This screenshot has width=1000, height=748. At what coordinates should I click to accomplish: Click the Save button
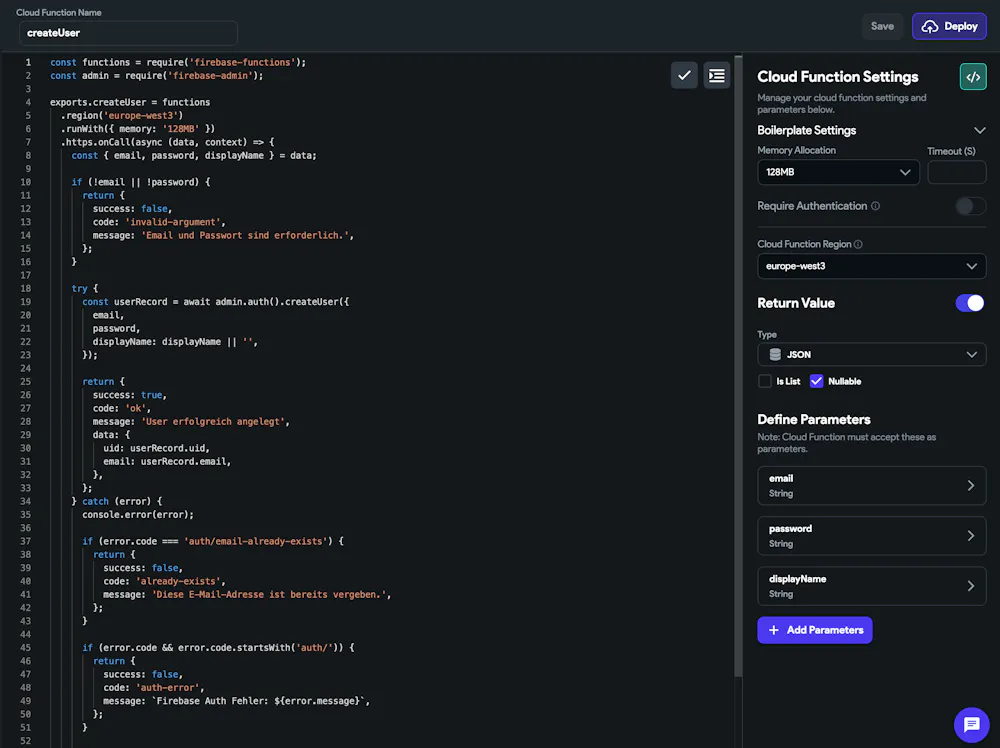coord(882,26)
